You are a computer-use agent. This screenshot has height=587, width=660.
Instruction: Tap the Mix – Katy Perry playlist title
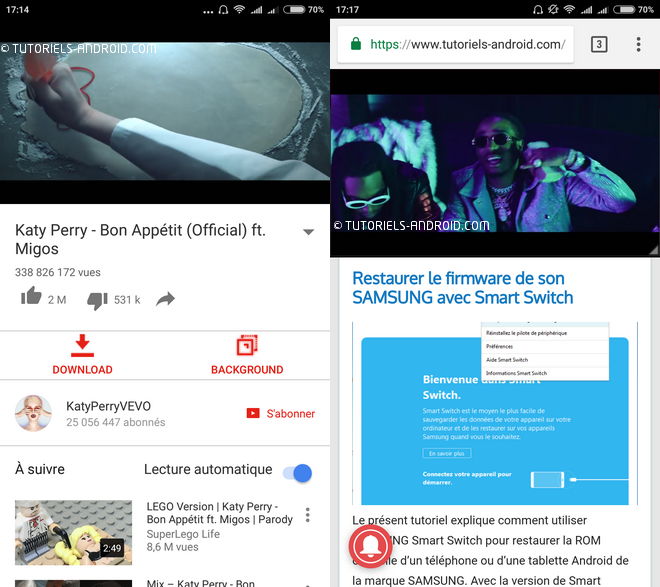tap(201, 583)
